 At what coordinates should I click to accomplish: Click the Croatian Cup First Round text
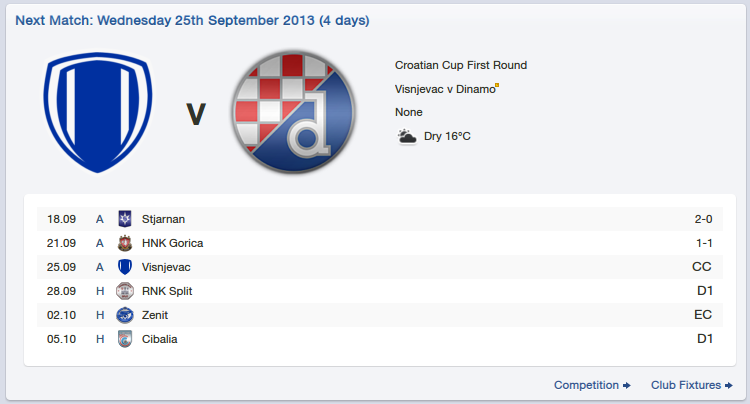[461, 66]
